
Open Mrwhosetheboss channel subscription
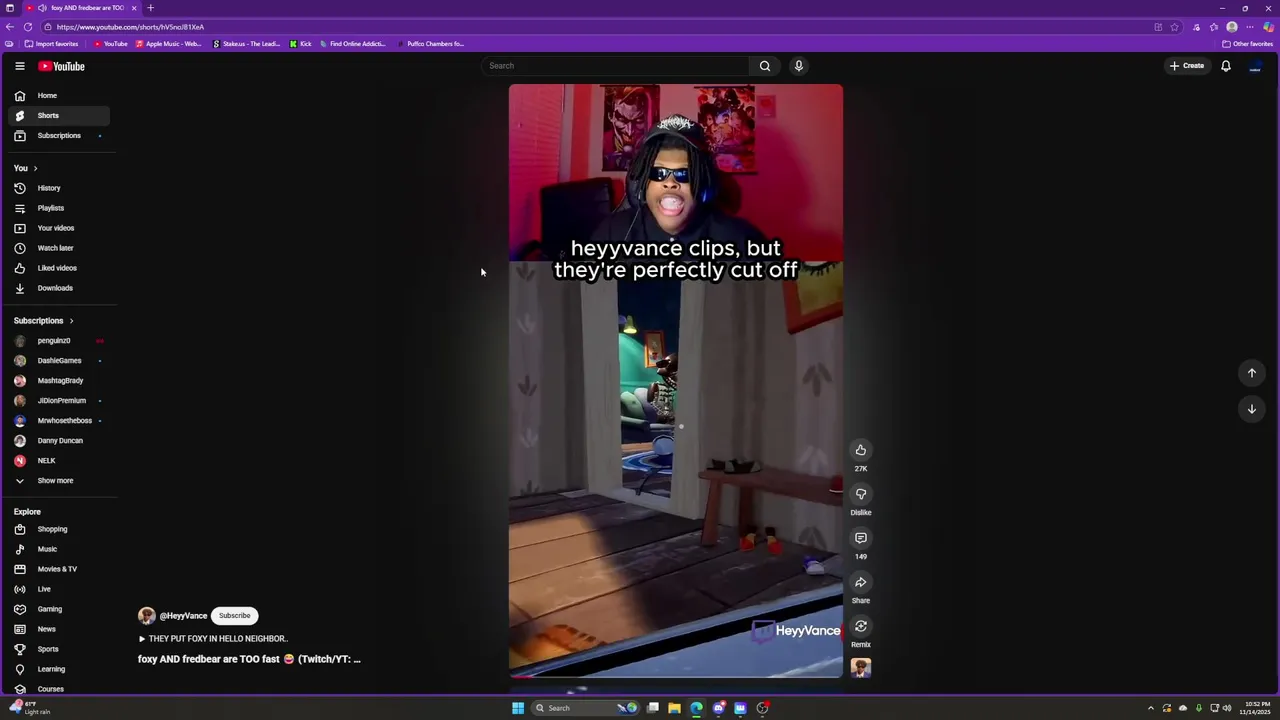pos(60,421)
